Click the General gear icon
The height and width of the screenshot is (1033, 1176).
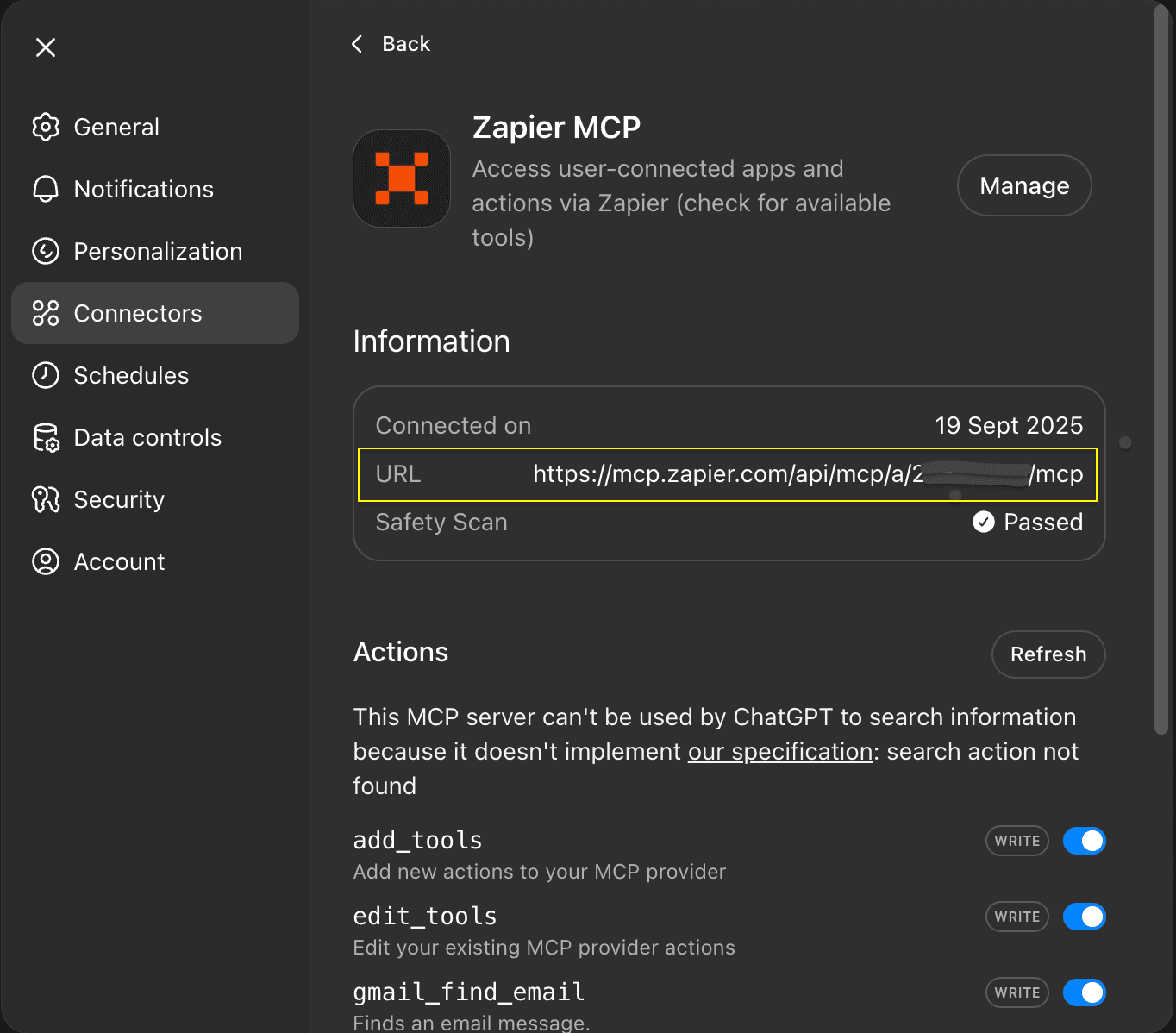(x=46, y=127)
